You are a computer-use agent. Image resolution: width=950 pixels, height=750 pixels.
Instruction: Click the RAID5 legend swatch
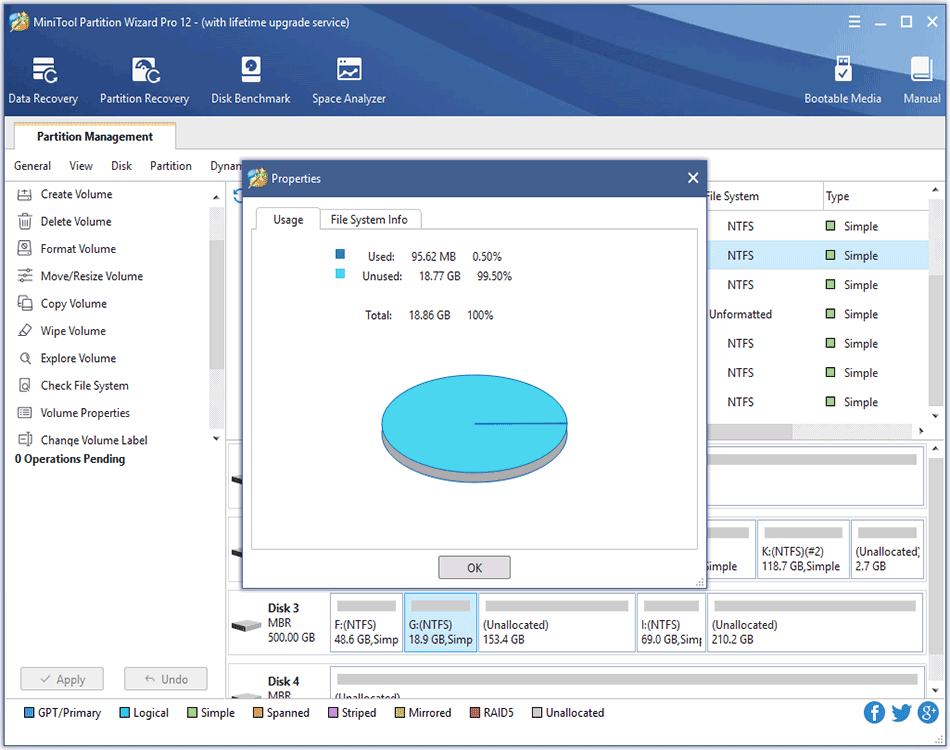[x=475, y=712]
